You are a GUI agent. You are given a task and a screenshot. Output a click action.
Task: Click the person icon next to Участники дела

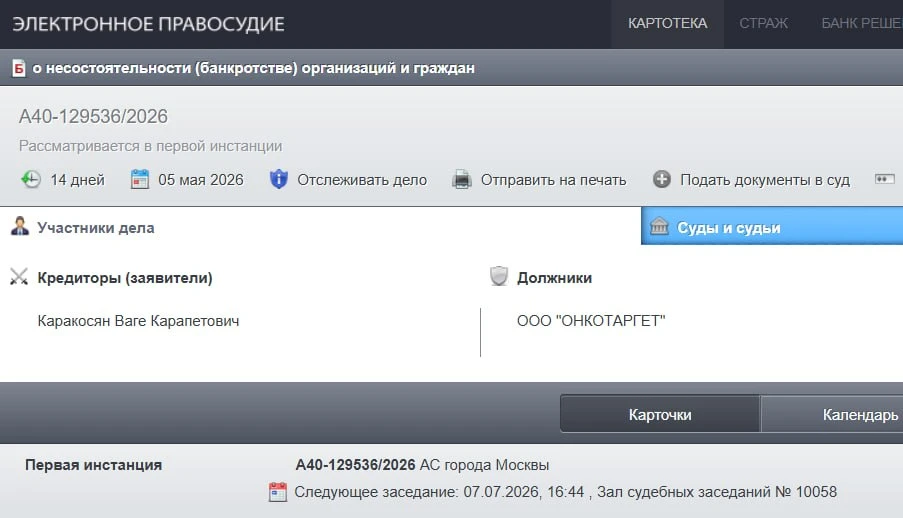click(x=20, y=226)
